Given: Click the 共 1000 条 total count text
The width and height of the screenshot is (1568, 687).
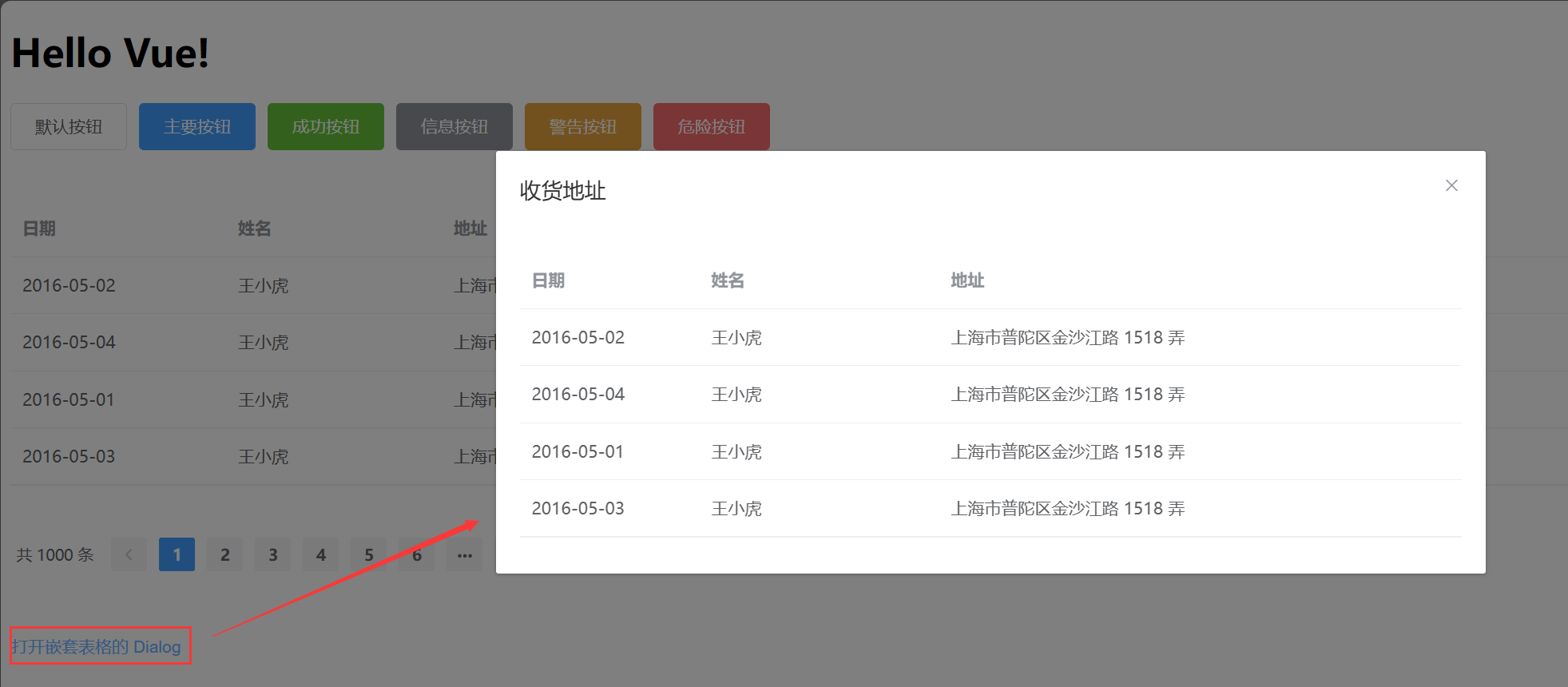Looking at the screenshot, I should point(55,554).
